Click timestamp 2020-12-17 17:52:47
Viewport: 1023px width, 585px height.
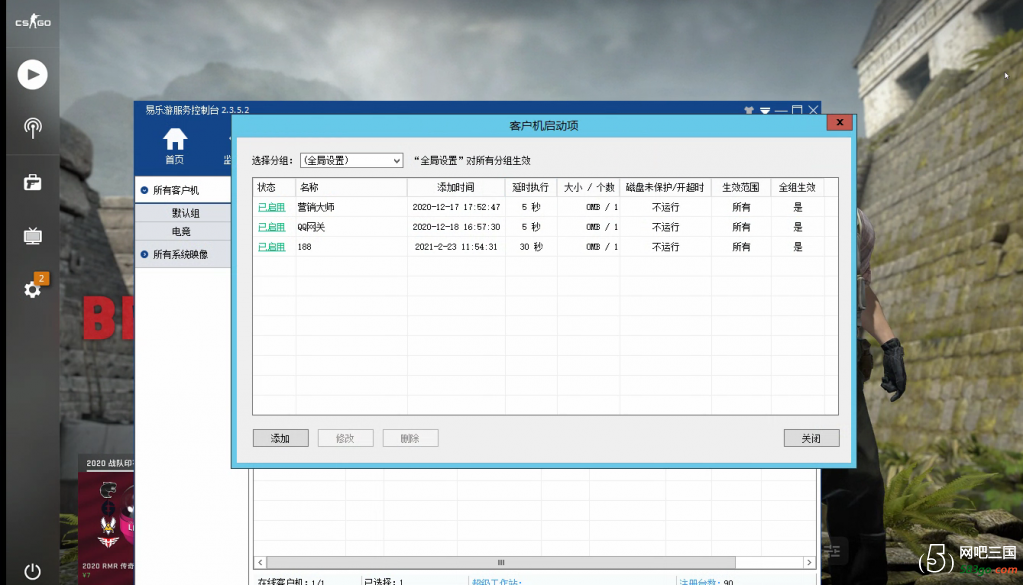[x=456, y=207]
